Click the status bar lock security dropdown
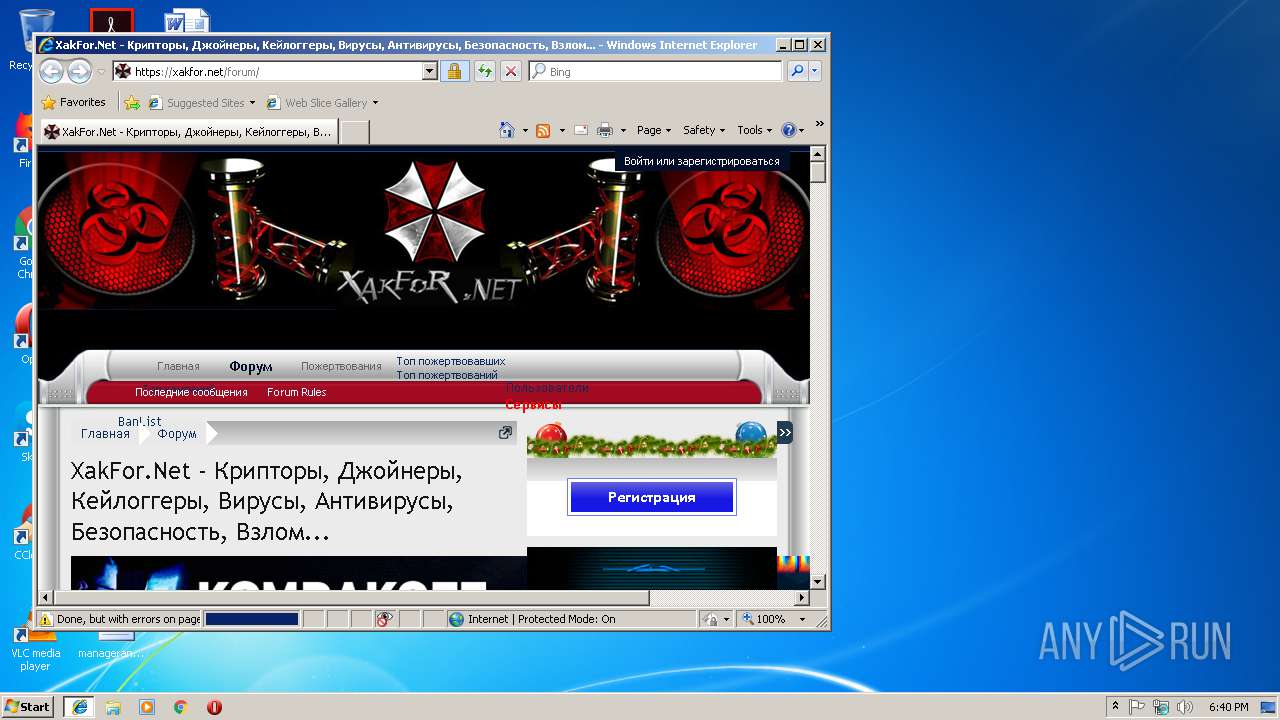Screen dimensions: 1280x720 coord(716,619)
